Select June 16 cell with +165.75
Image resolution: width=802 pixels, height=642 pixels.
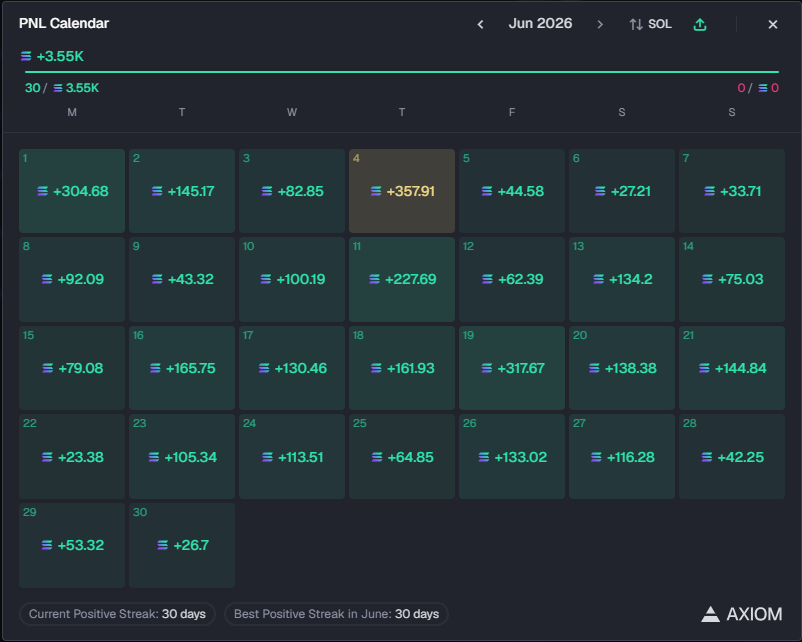(182, 368)
